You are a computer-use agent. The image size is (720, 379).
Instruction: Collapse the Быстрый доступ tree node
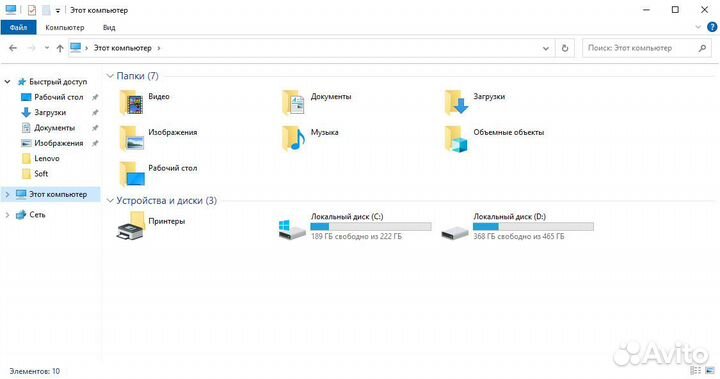[7, 82]
